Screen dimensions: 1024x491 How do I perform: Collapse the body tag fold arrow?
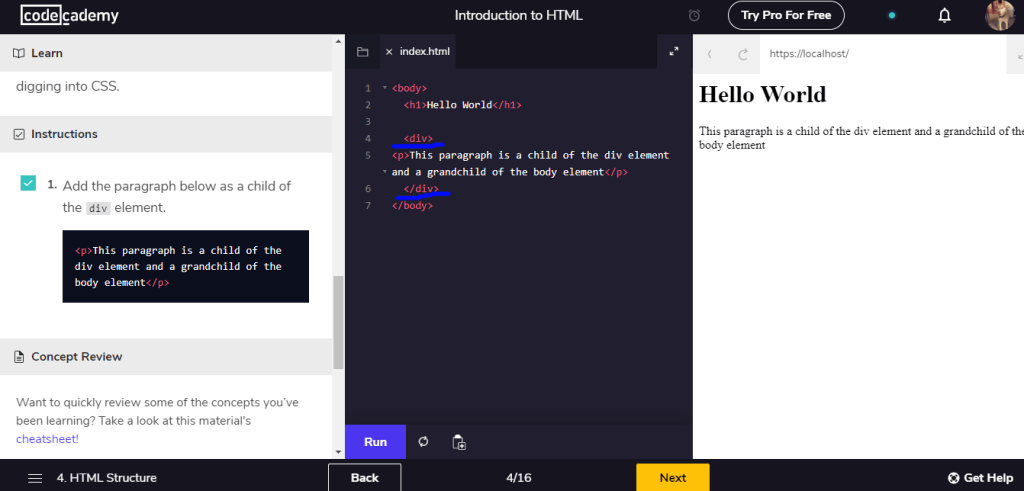point(385,88)
